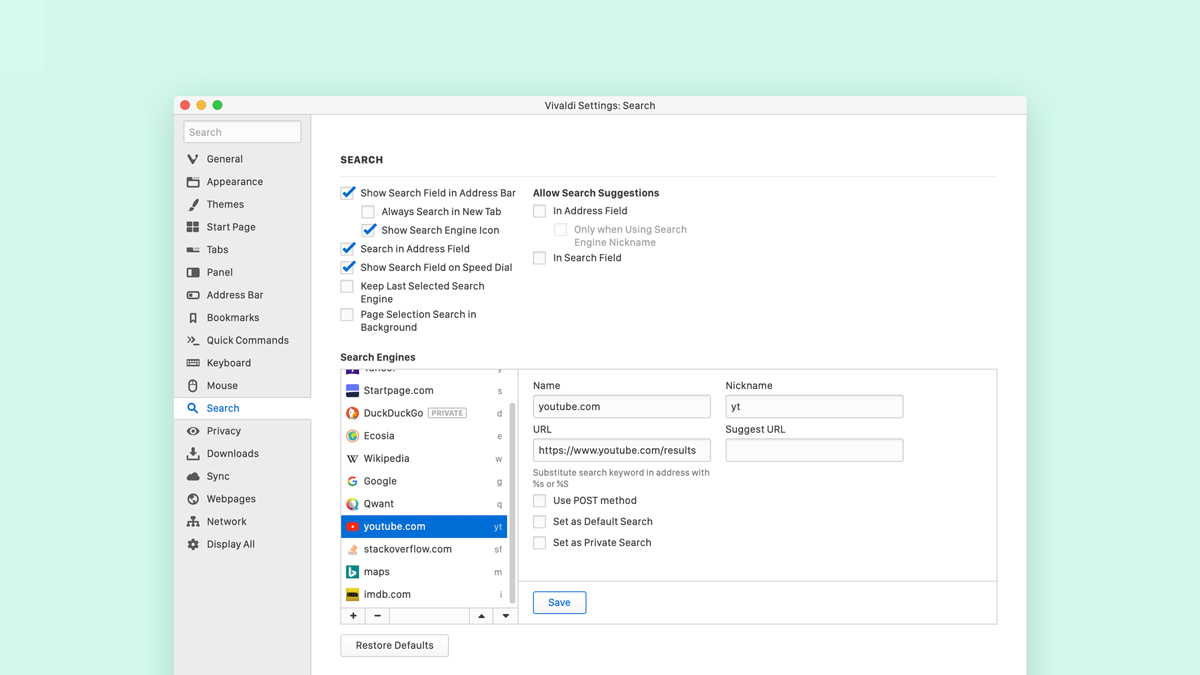Click the Webpages globe icon
1200x675 pixels.
click(193, 499)
